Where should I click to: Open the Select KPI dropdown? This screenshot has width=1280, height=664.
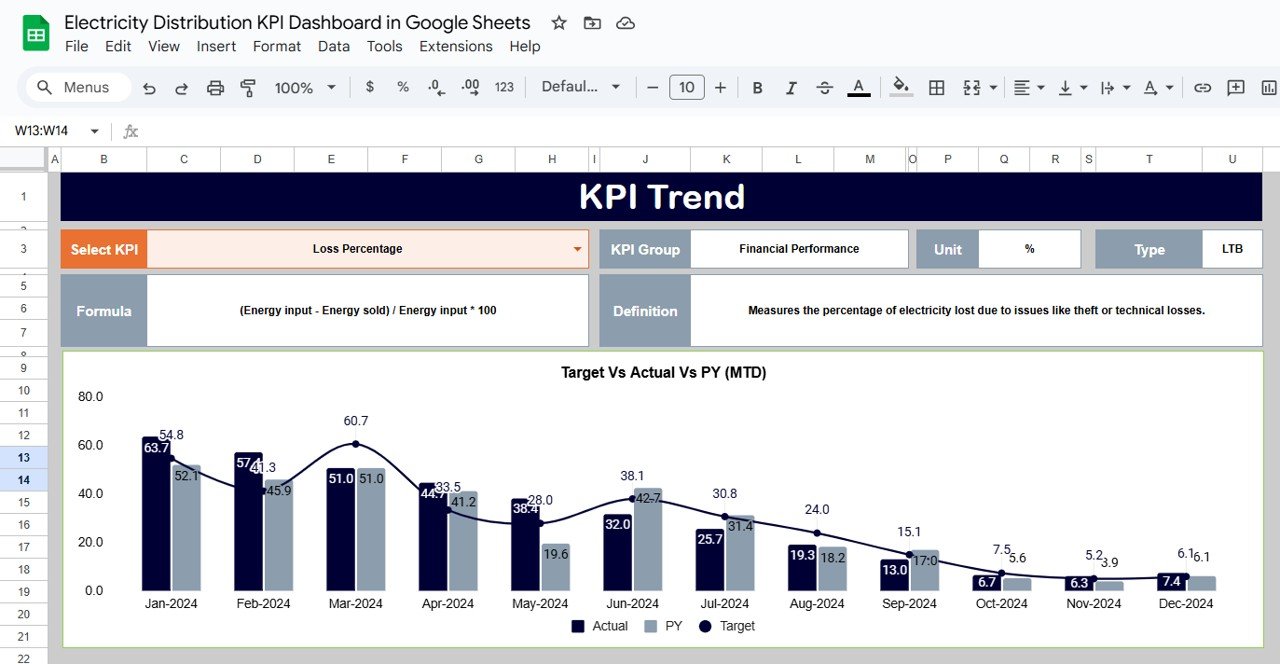coord(577,248)
